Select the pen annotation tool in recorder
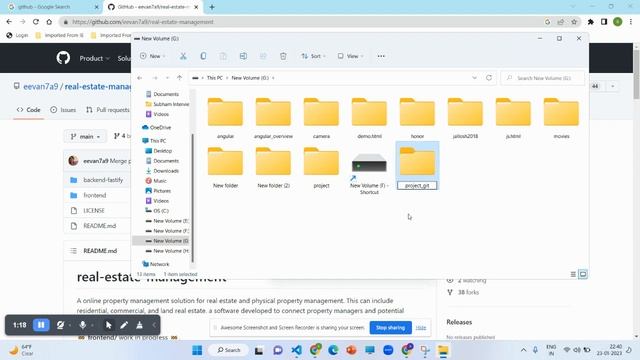 124,325
